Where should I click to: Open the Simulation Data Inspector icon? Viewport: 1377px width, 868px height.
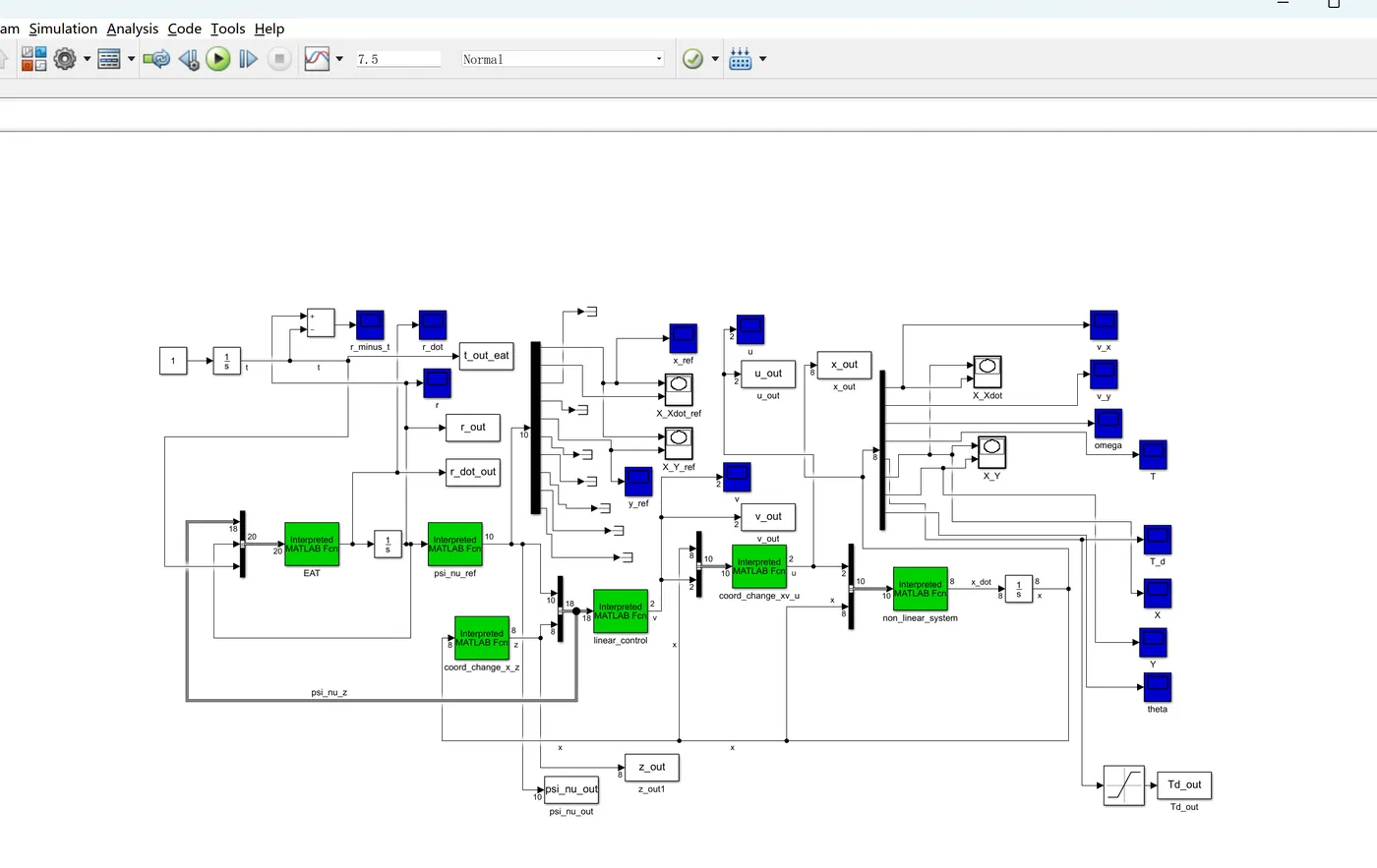317,59
